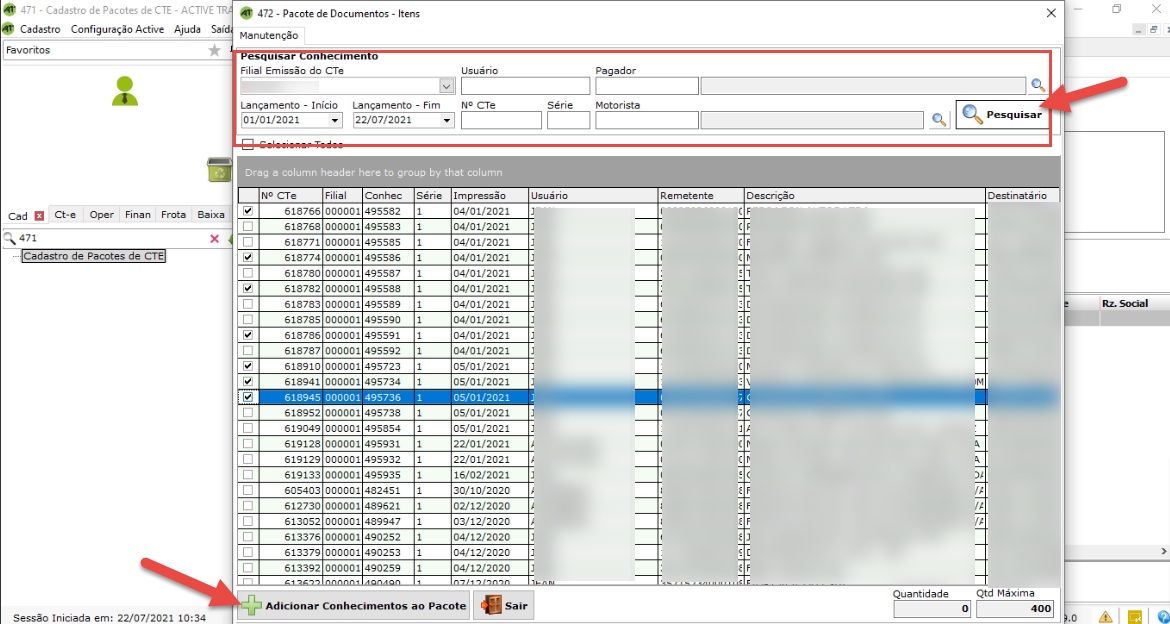Image resolution: width=1170 pixels, height=624 pixels.
Task: Click the Sair button
Action: pyautogui.click(x=503, y=606)
